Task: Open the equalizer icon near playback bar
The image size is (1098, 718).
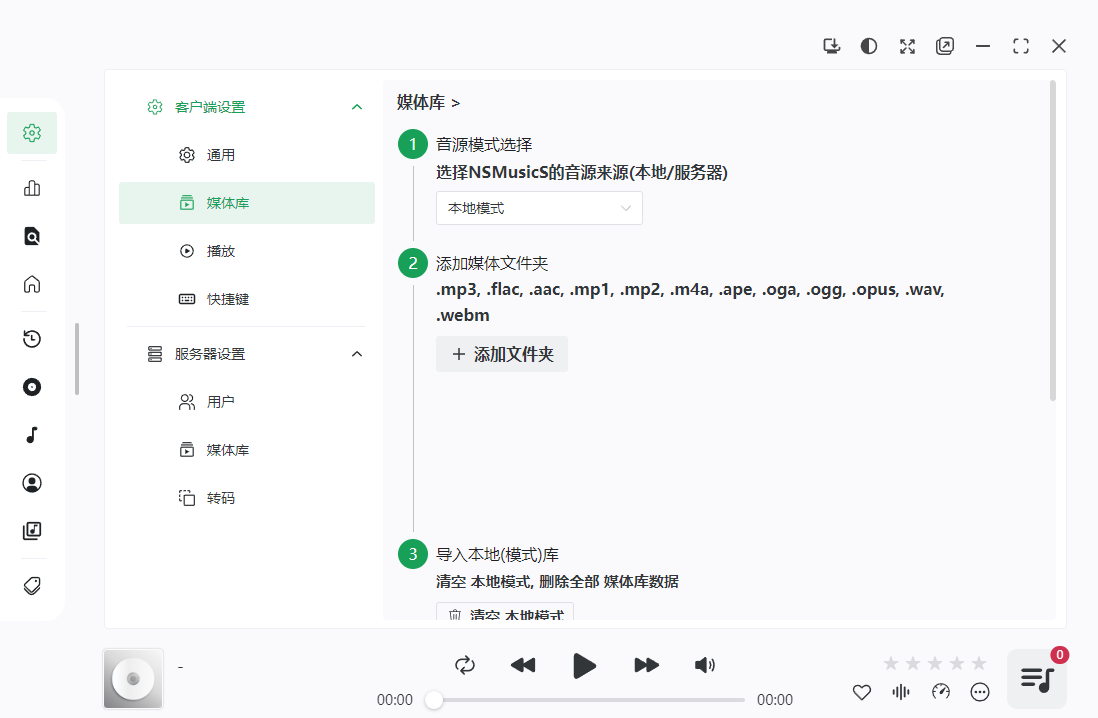Action: click(x=900, y=691)
